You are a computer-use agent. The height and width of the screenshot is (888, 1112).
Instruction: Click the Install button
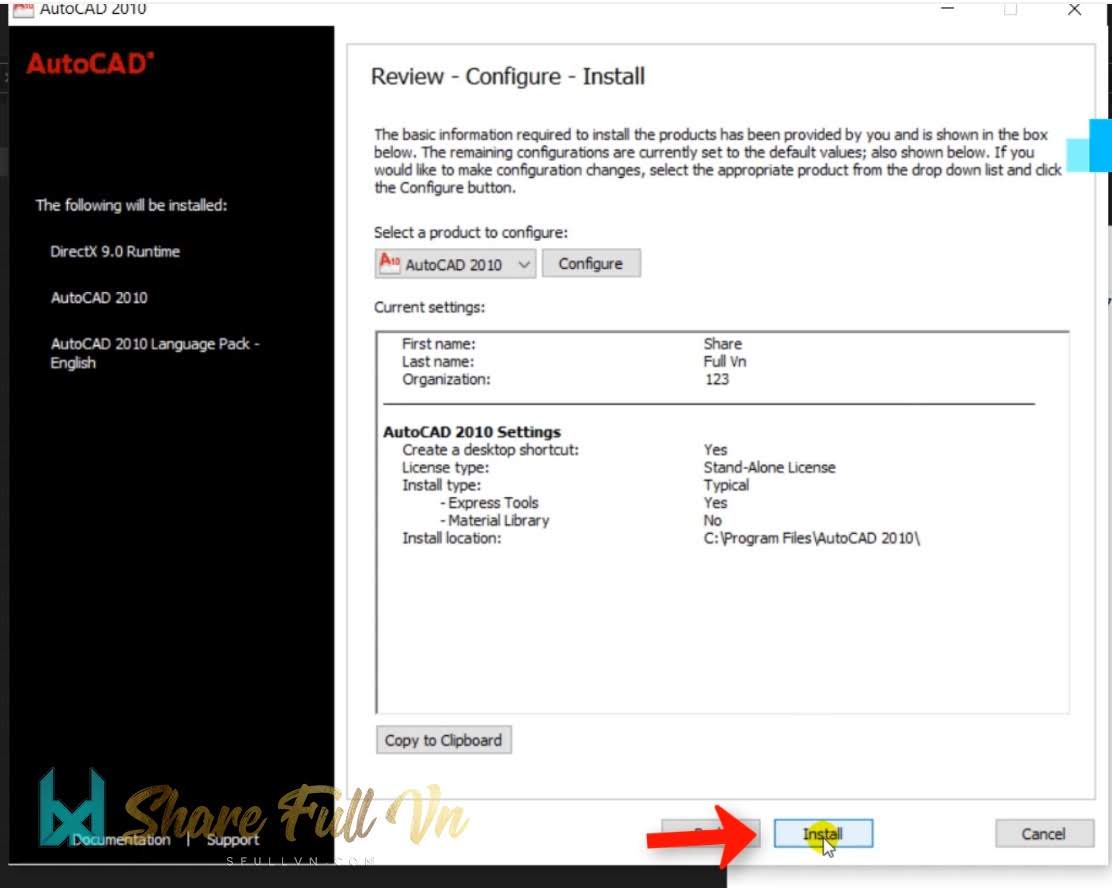coord(823,833)
